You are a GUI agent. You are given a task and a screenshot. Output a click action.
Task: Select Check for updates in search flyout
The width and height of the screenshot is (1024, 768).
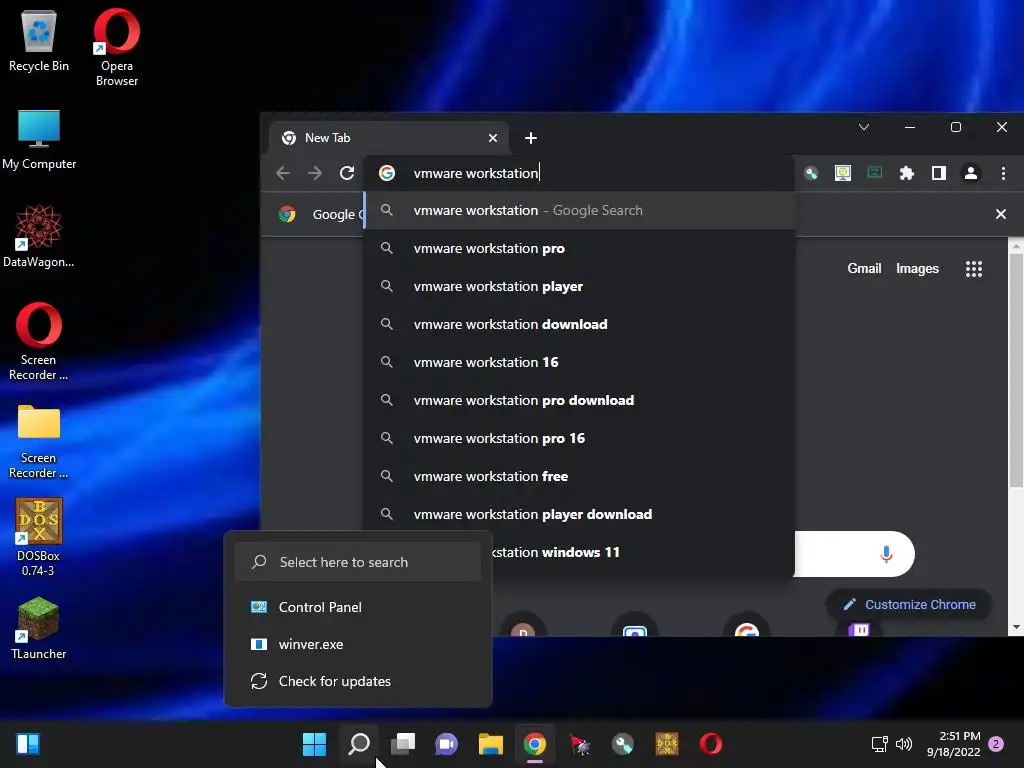358,681
